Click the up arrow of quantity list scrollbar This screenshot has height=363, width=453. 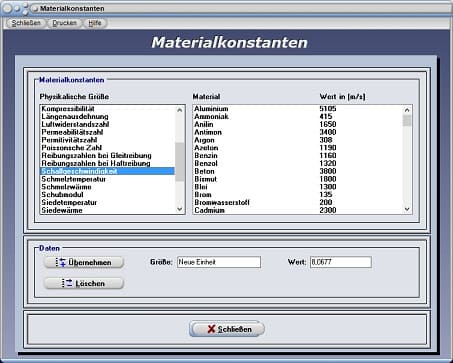[x=180, y=110]
